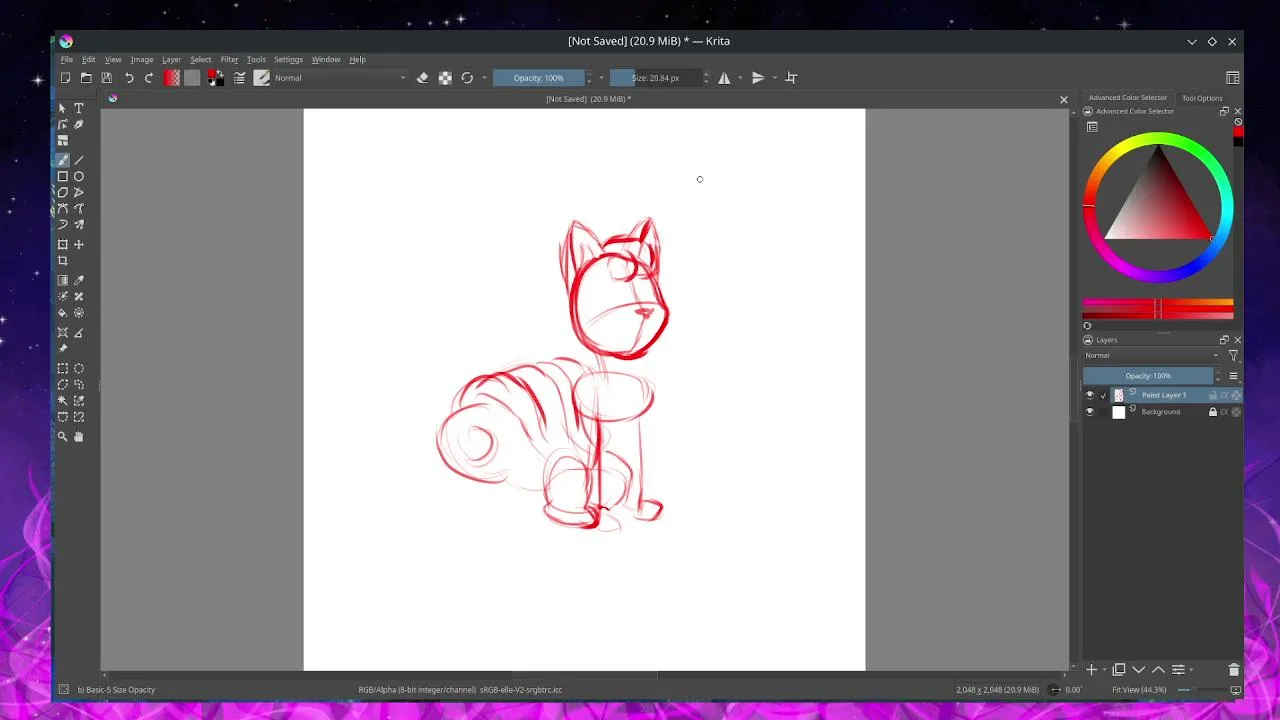Screen dimensions: 1280x720
Task: Select the Transform tool
Action: (63, 244)
